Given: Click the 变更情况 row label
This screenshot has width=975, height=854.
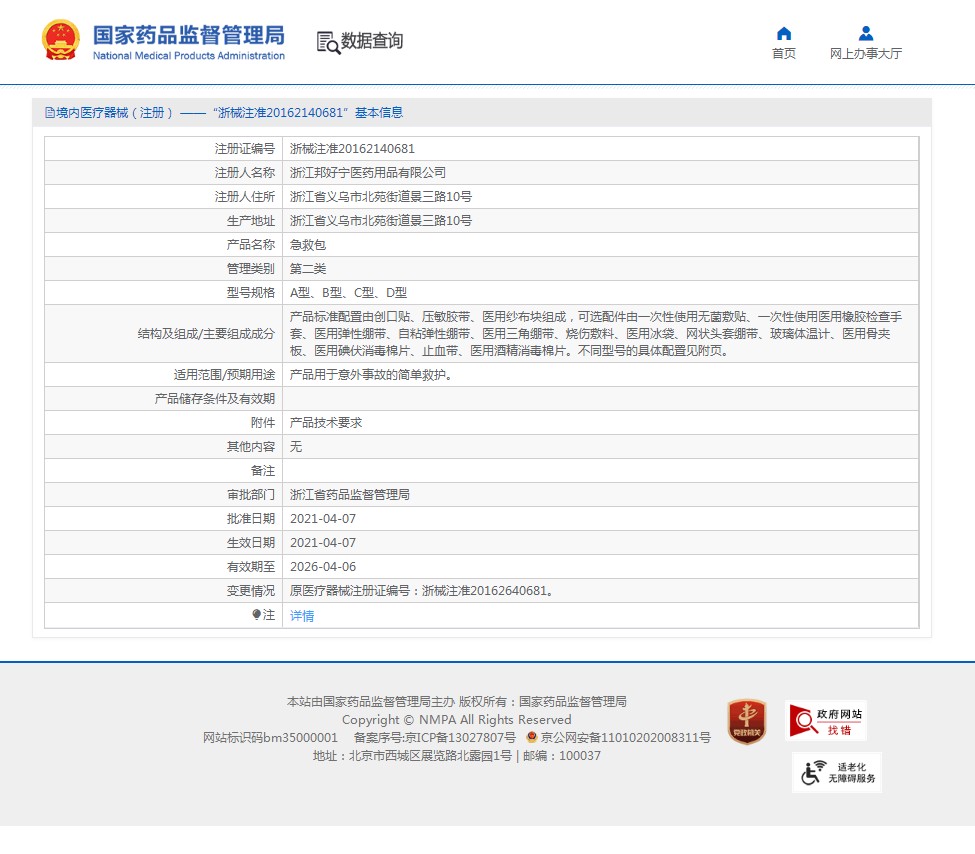Looking at the screenshot, I should [x=251, y=591].
